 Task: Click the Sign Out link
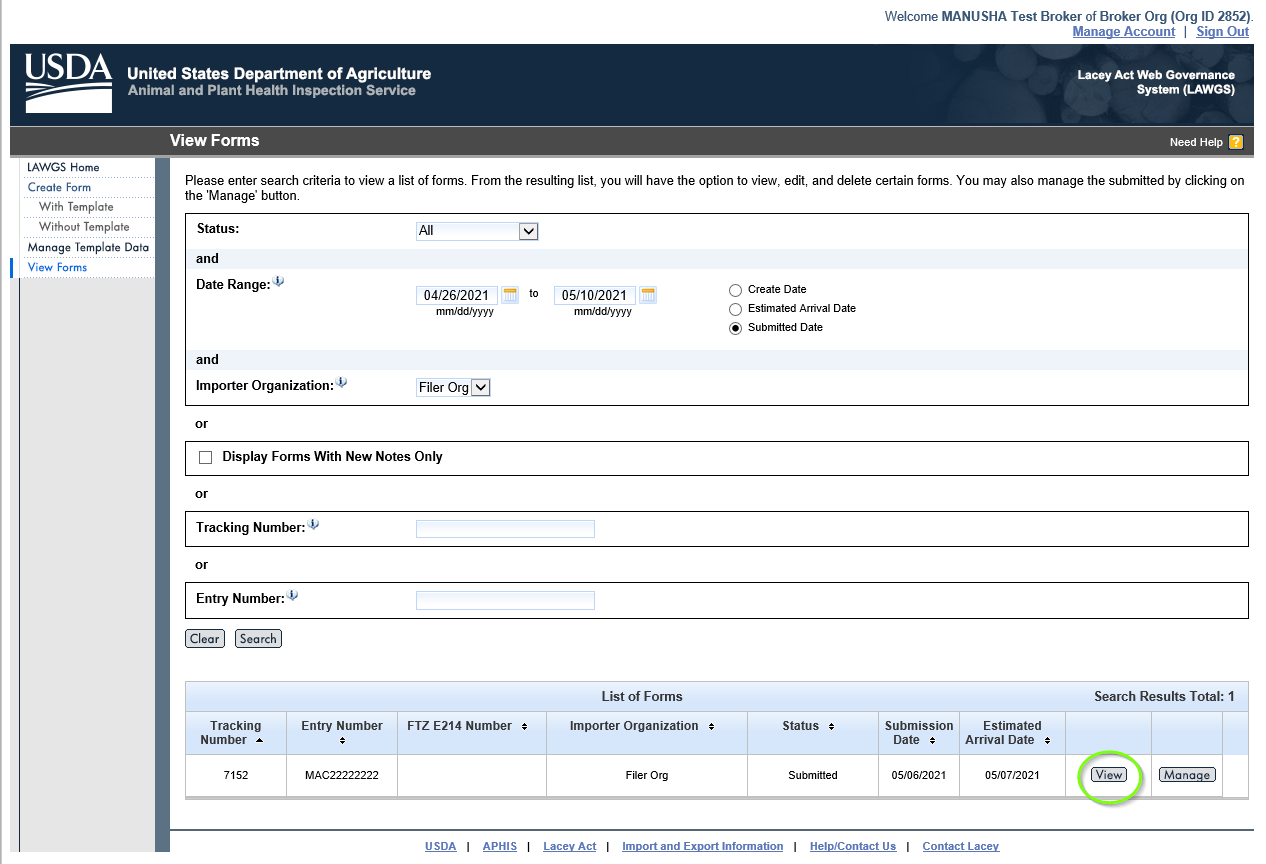1222,31
